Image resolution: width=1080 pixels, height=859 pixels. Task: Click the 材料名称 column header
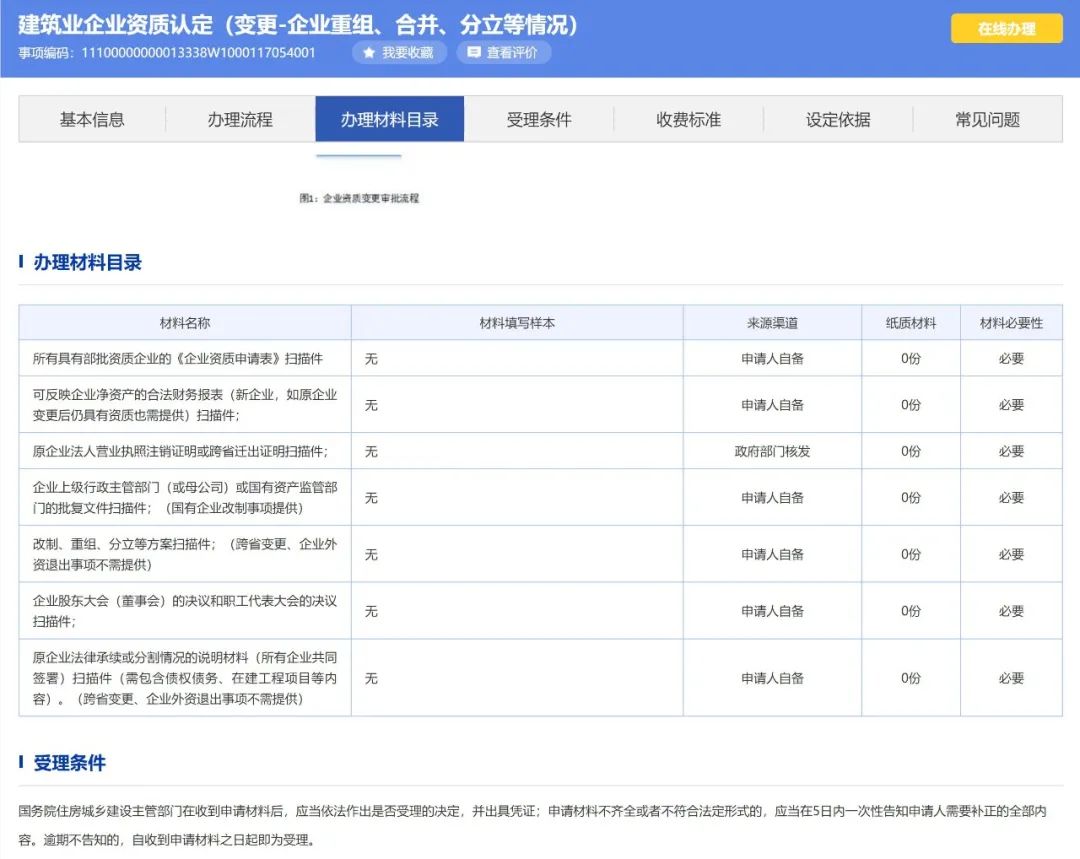[185, 323]
